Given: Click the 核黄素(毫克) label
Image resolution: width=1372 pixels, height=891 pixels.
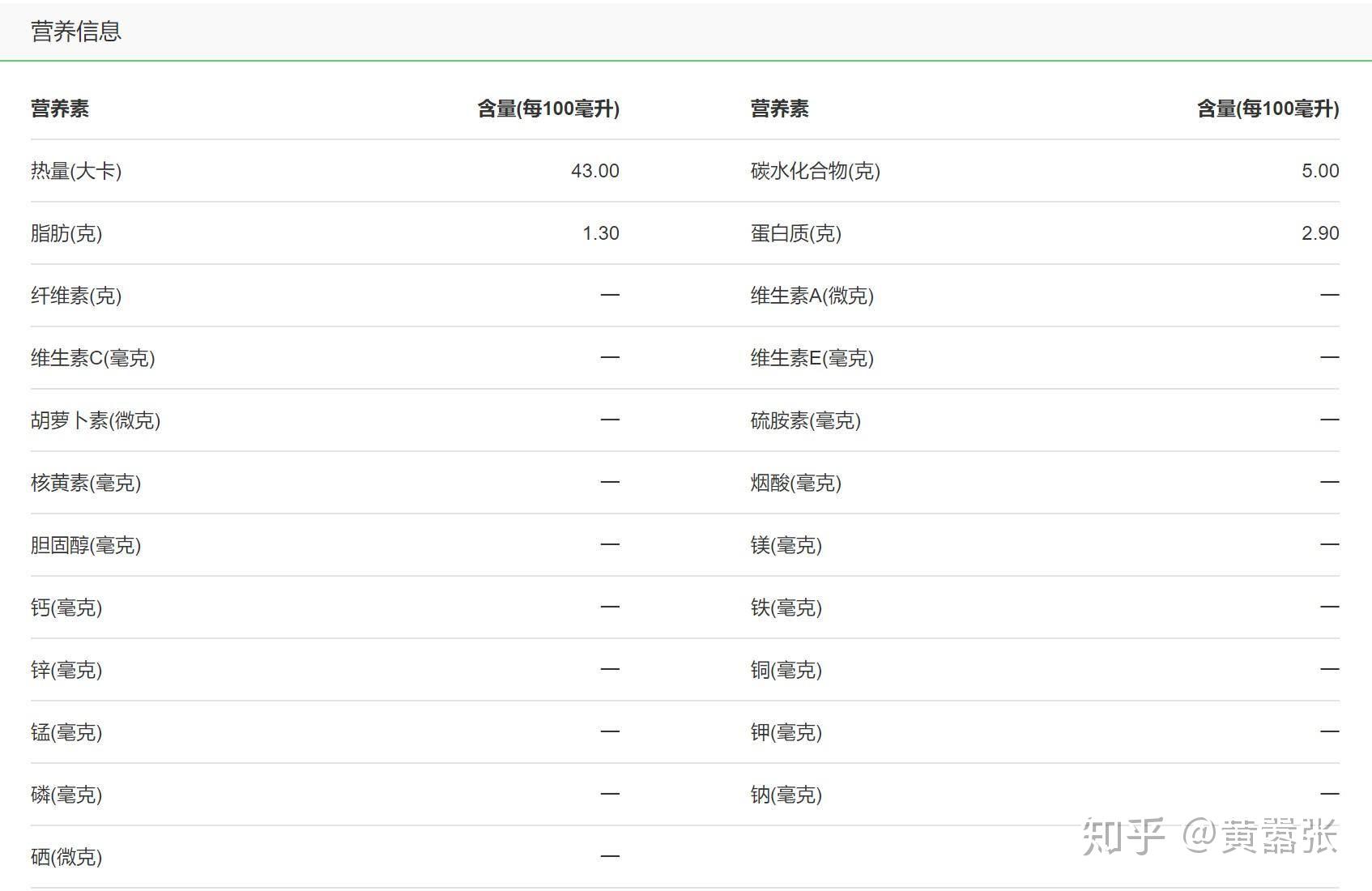Looking at the screenshot, I should [86, 483].
